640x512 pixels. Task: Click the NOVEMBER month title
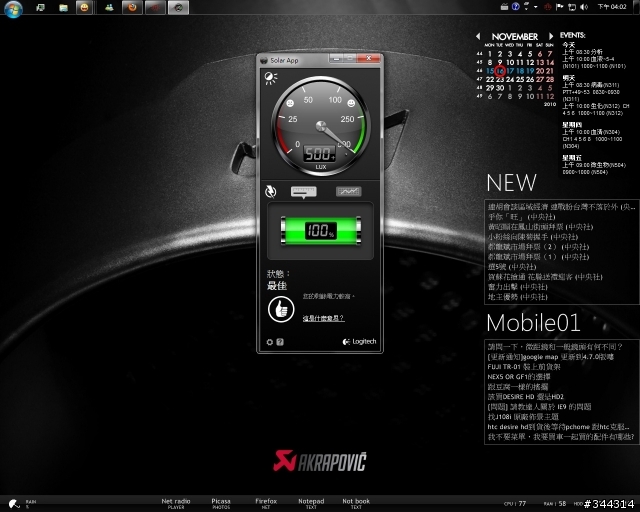(514, 37)
